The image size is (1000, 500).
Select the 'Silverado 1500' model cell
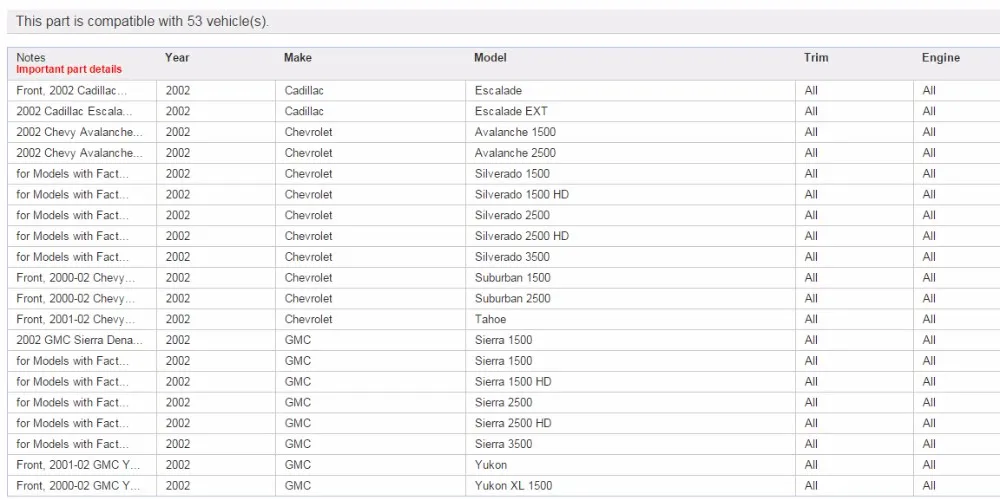(630, 173)
